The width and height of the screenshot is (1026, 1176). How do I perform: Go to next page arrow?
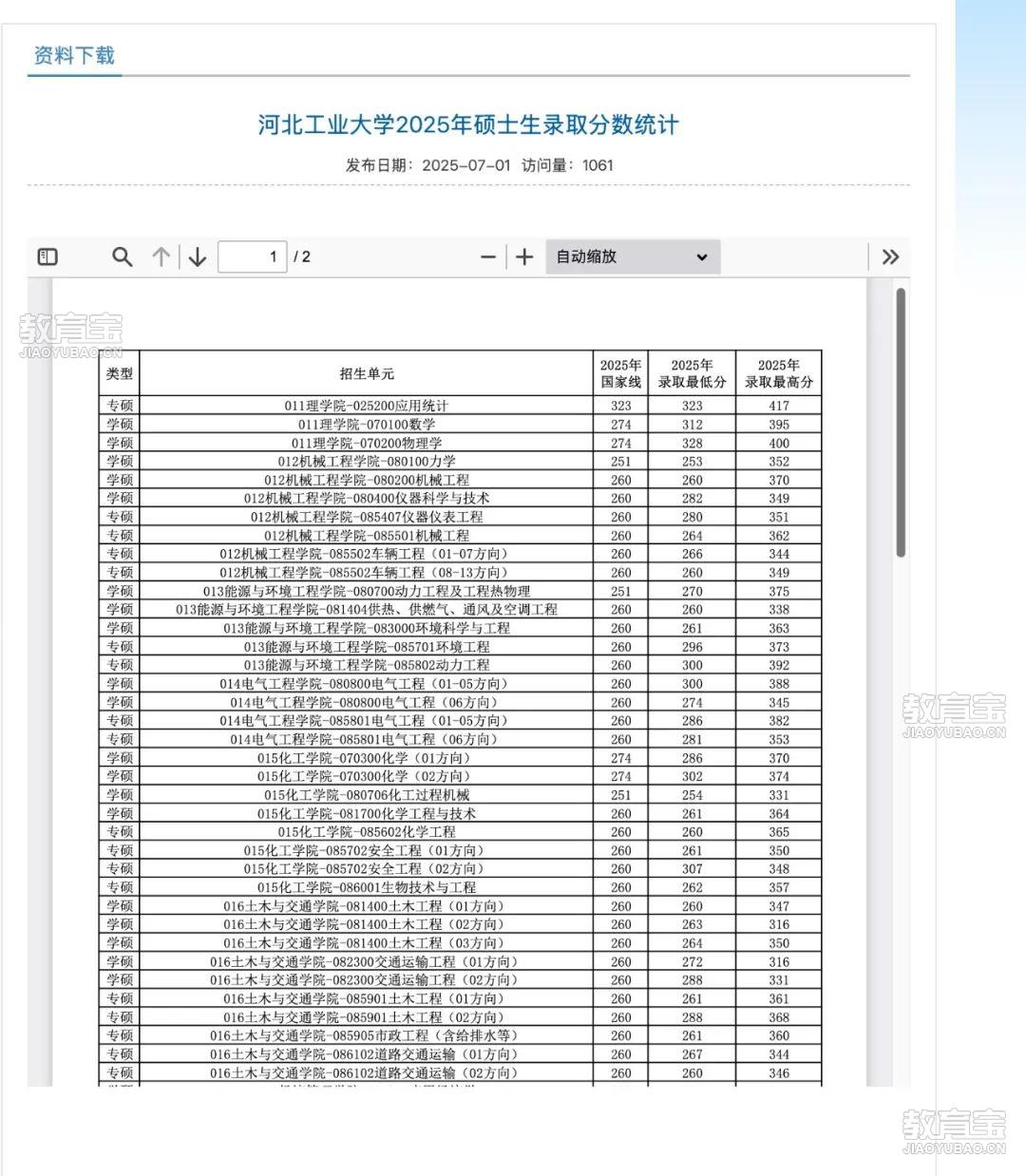[198, 256]
